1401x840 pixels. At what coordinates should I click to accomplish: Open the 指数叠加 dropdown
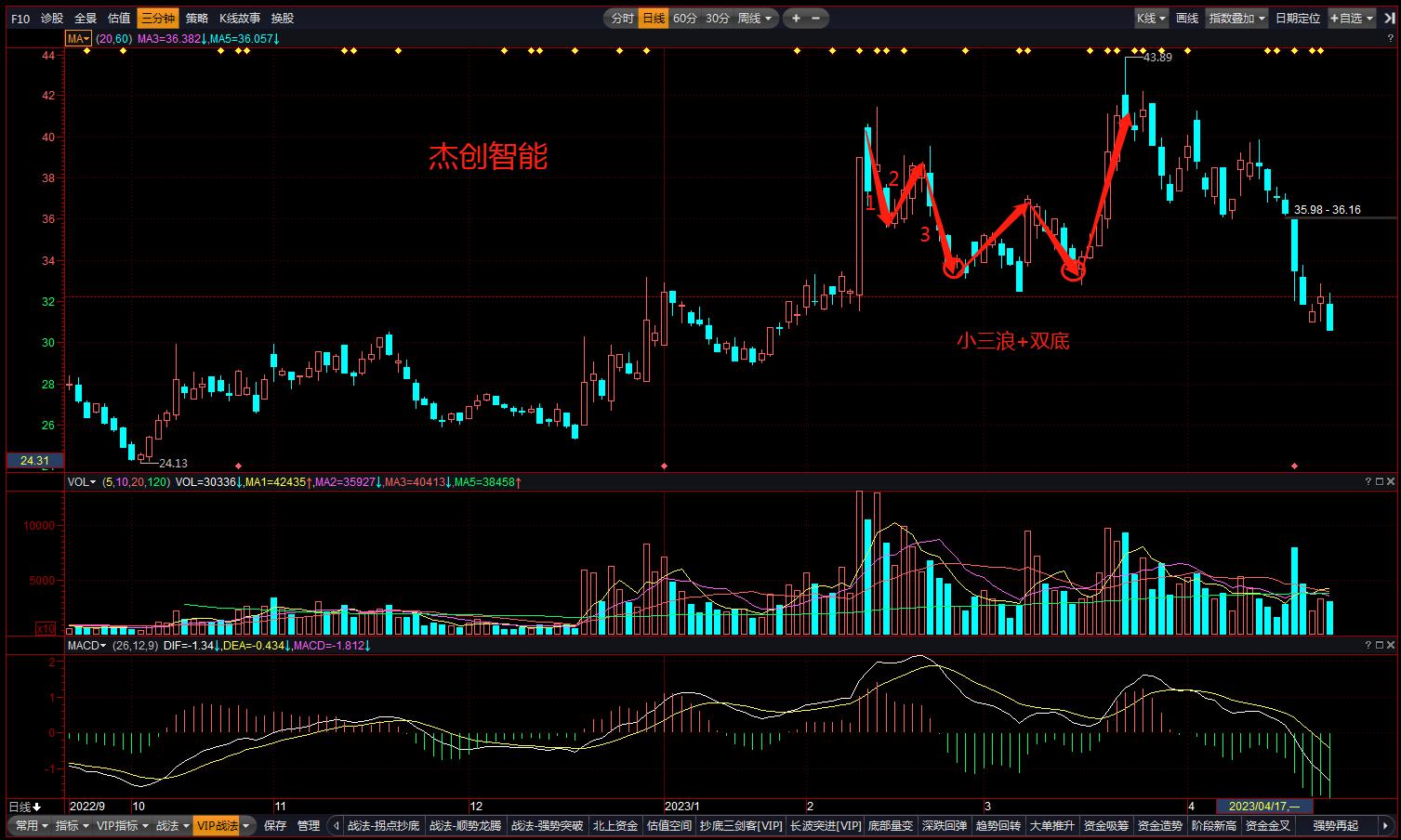pyautogui.click(x=1236, y=19)
